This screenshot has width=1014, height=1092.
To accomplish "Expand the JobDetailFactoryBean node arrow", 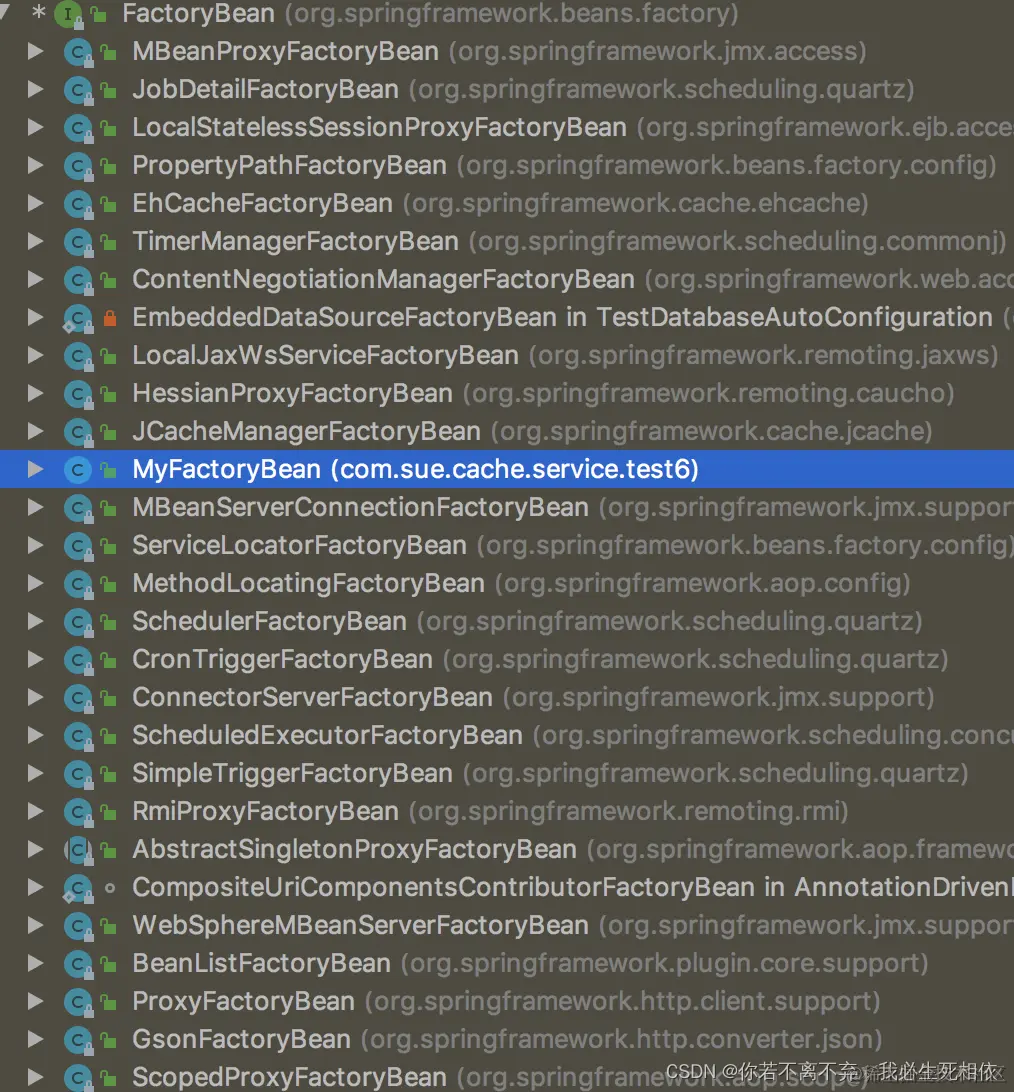I will point(35,89).
